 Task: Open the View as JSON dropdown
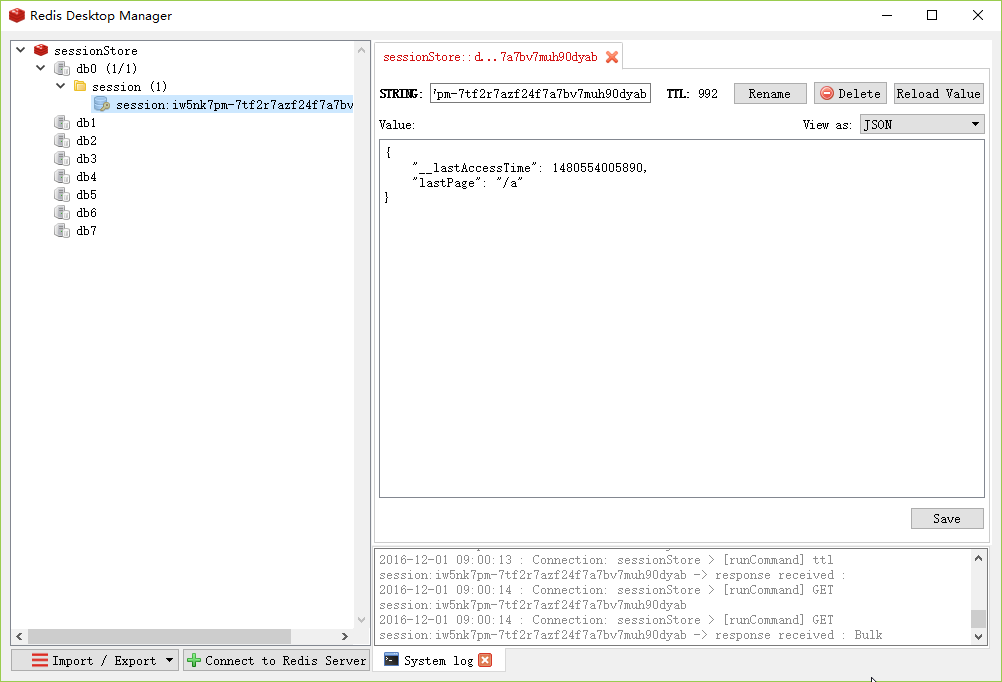pos(922,125)
